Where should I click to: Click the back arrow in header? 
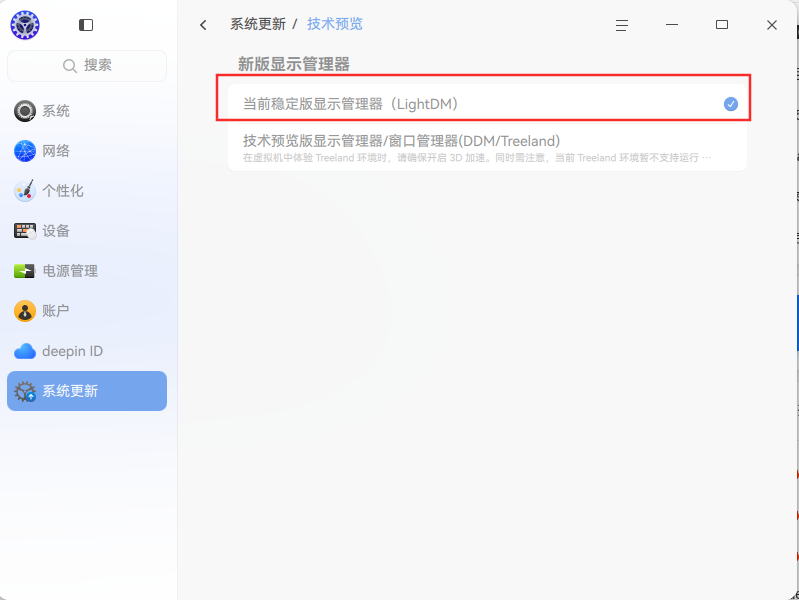click(x=203, y=25)
